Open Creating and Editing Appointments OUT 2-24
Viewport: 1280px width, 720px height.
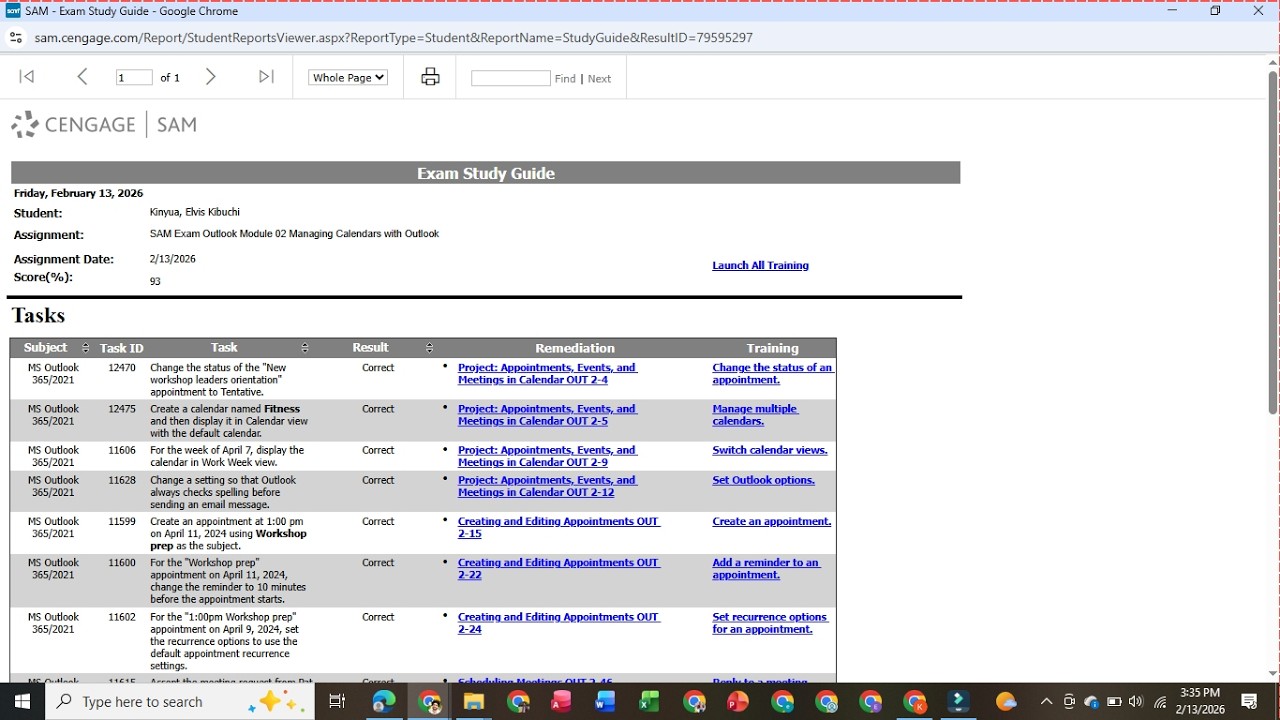pos(558,623)
